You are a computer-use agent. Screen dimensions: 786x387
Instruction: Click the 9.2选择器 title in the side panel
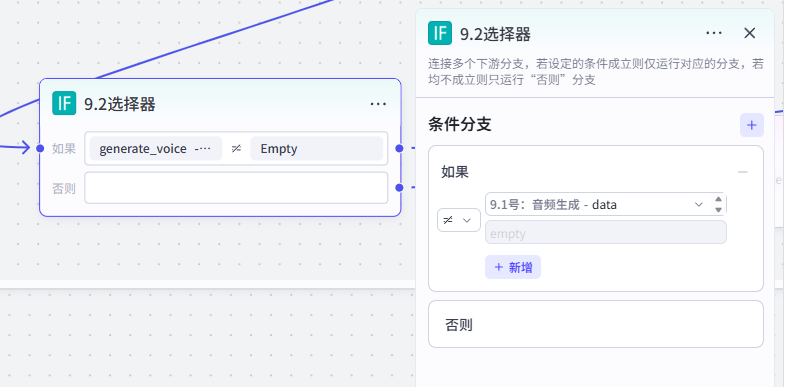pyautogui.click(x=495, y=34)
